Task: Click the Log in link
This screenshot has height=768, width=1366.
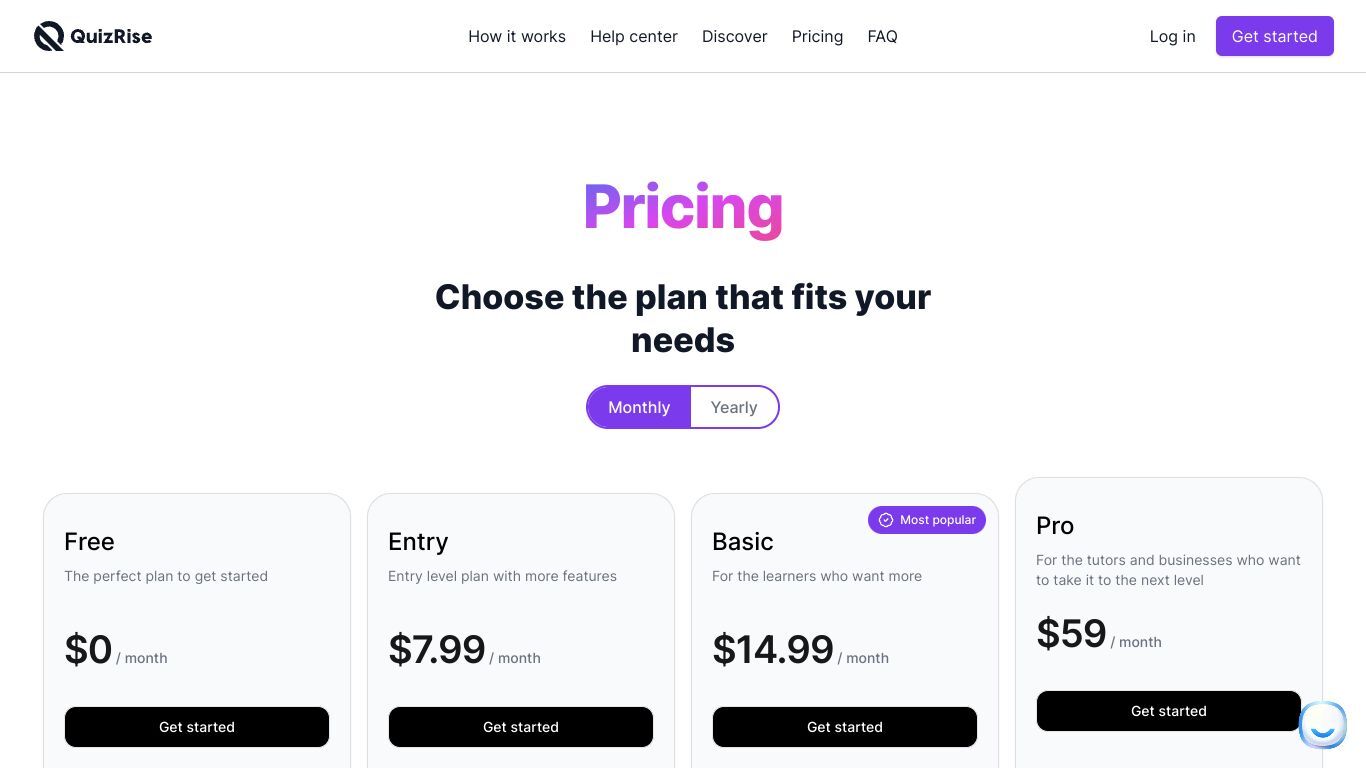Action: click(x=1172, y=36)
